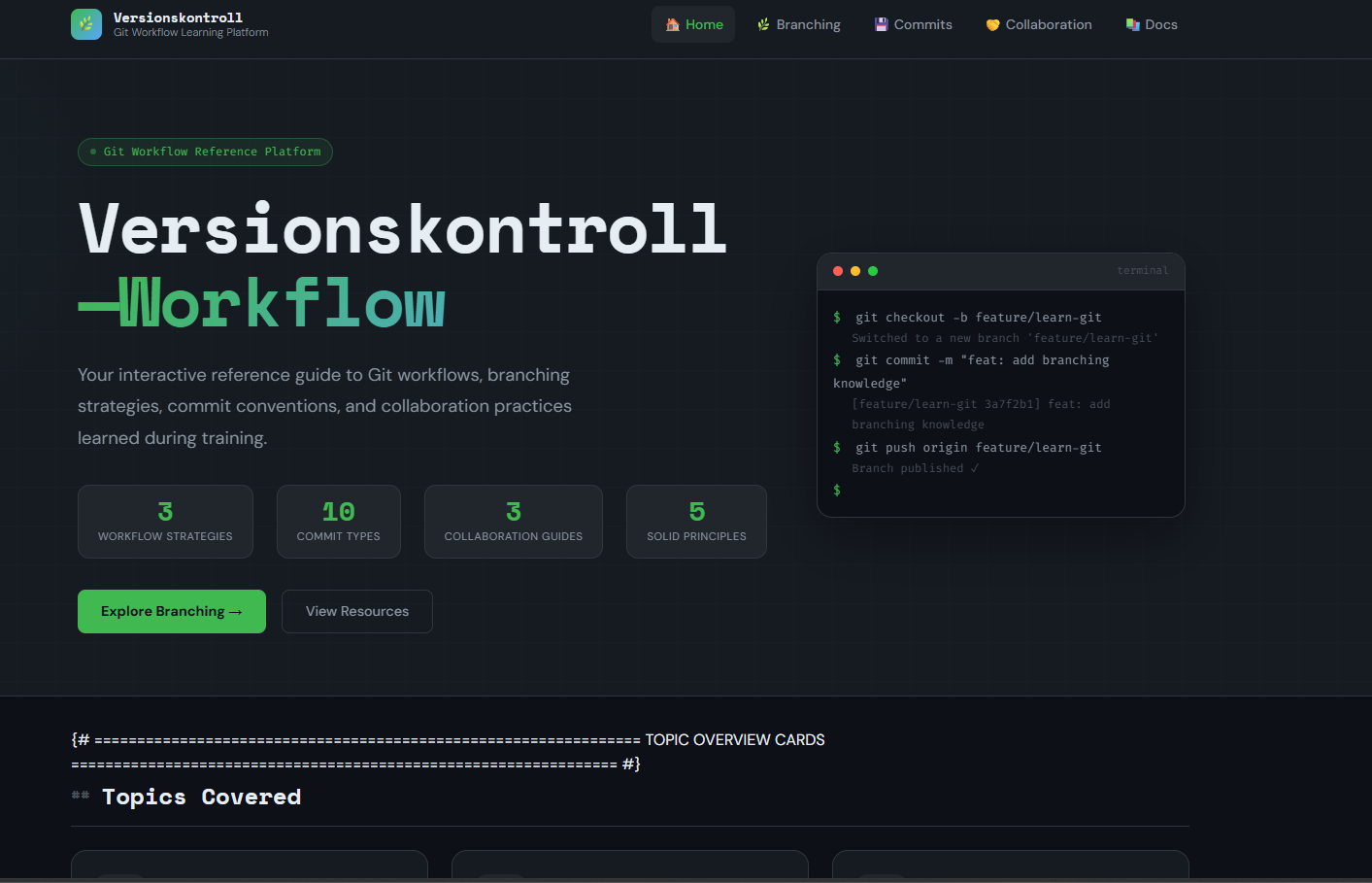This screenshot has height=883, width=1372.
Task: Click the sprout icon beside Branching
Action: [x=763, y=25]
